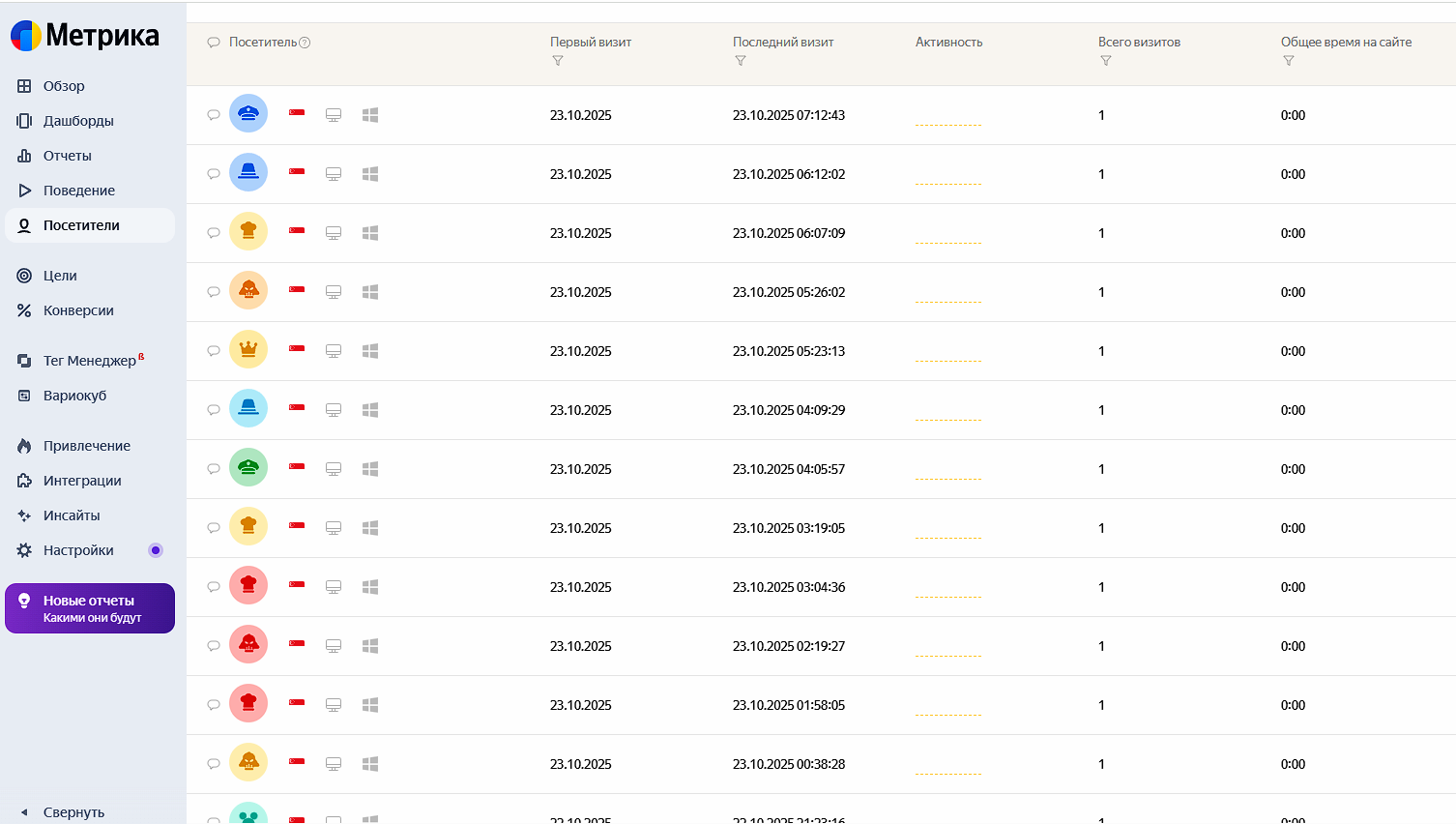This screenshot has height=824, width=1456.
Task: Click blue police cap avatar of first visitor
Action: pos(248,114)
